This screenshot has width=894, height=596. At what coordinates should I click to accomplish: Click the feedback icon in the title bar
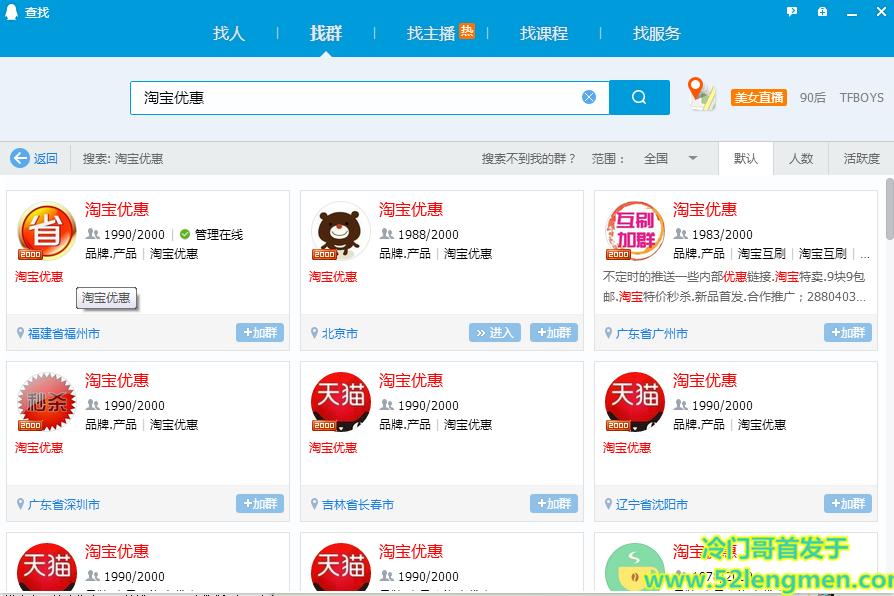point(791,10)
